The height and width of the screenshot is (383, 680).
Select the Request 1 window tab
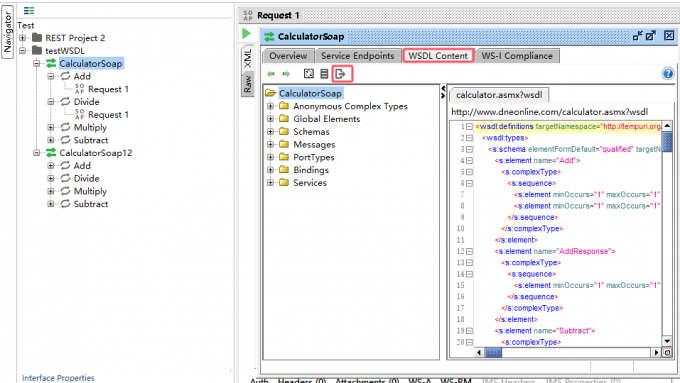click(x=278, y=16)
